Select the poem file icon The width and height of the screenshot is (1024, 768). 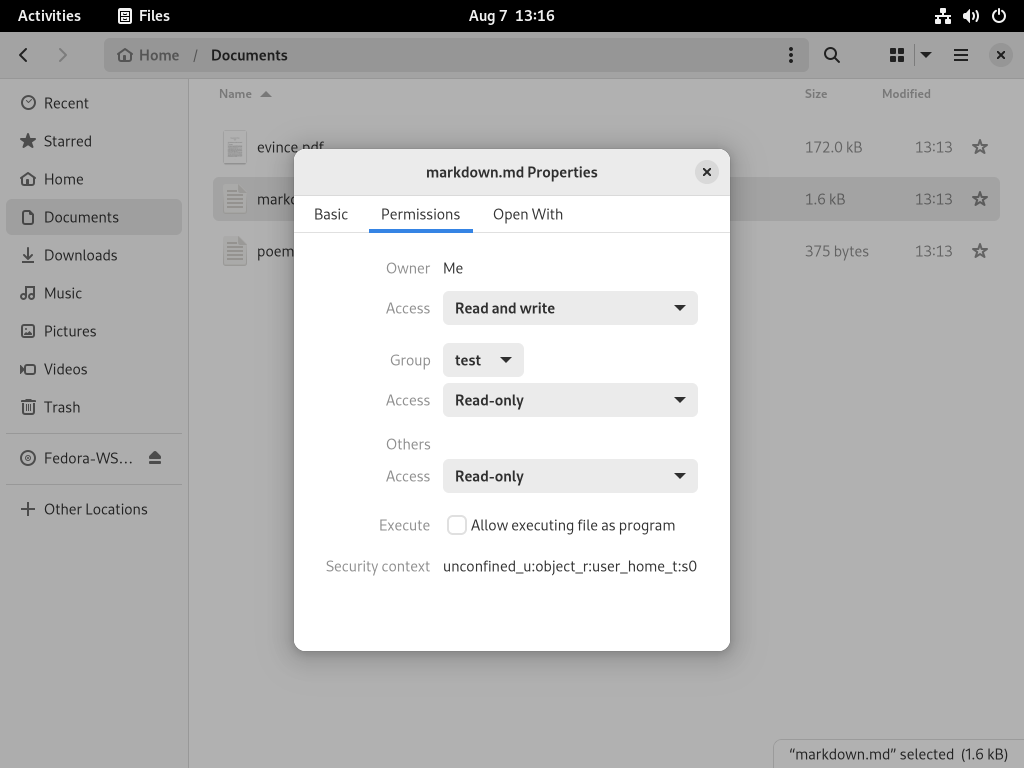[x=234, y=251]
